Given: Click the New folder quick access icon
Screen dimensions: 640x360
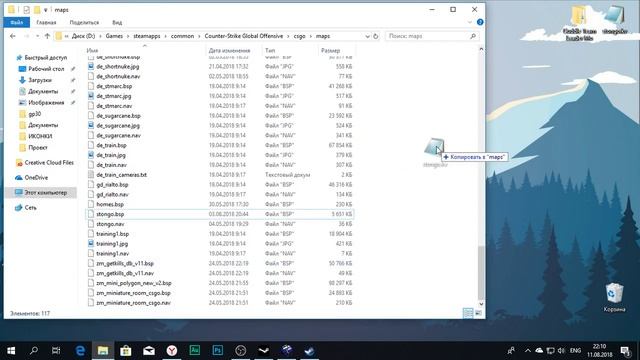Looking at the screenshot, I should (x=37, y=9).
